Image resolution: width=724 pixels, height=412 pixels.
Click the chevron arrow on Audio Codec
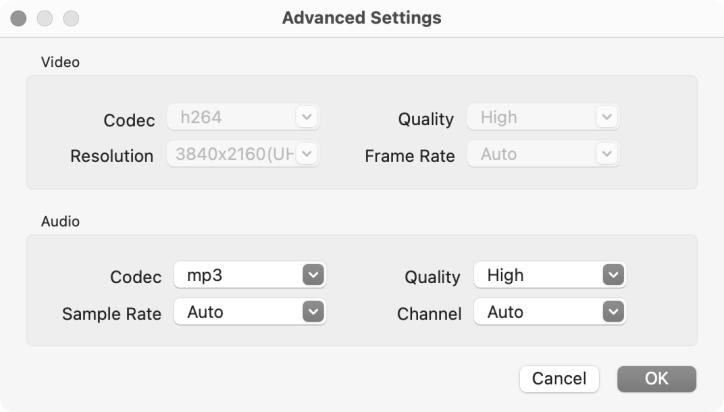[313, 275]
